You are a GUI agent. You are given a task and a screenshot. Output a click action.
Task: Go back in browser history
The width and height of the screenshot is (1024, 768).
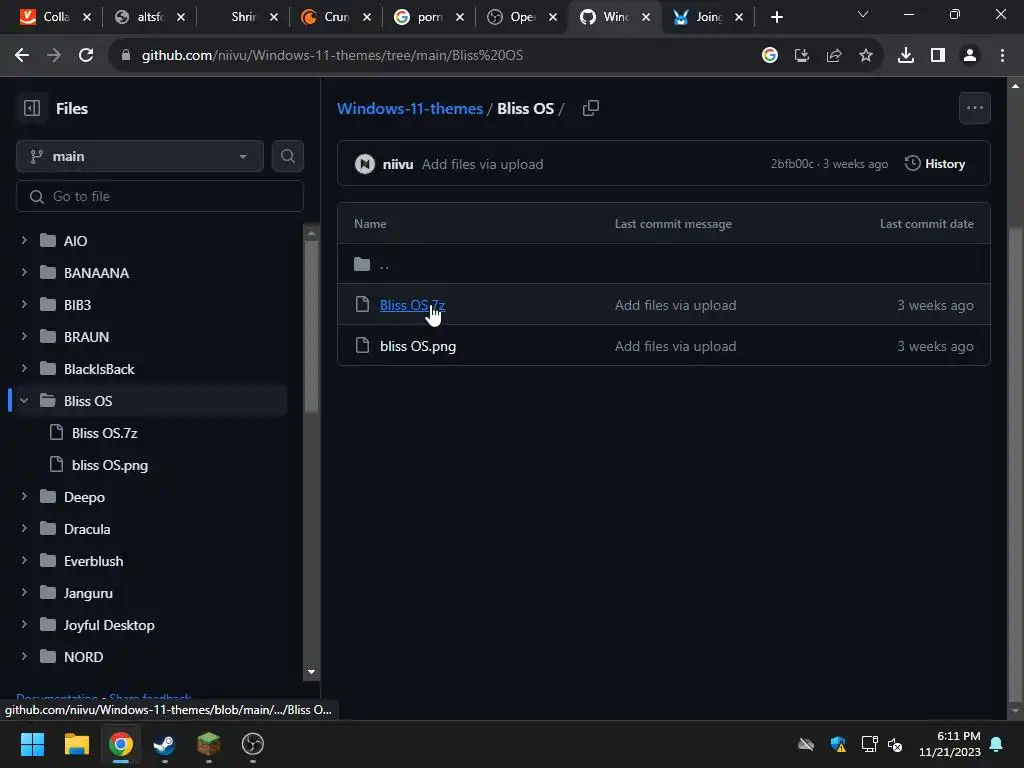(22, 56)
